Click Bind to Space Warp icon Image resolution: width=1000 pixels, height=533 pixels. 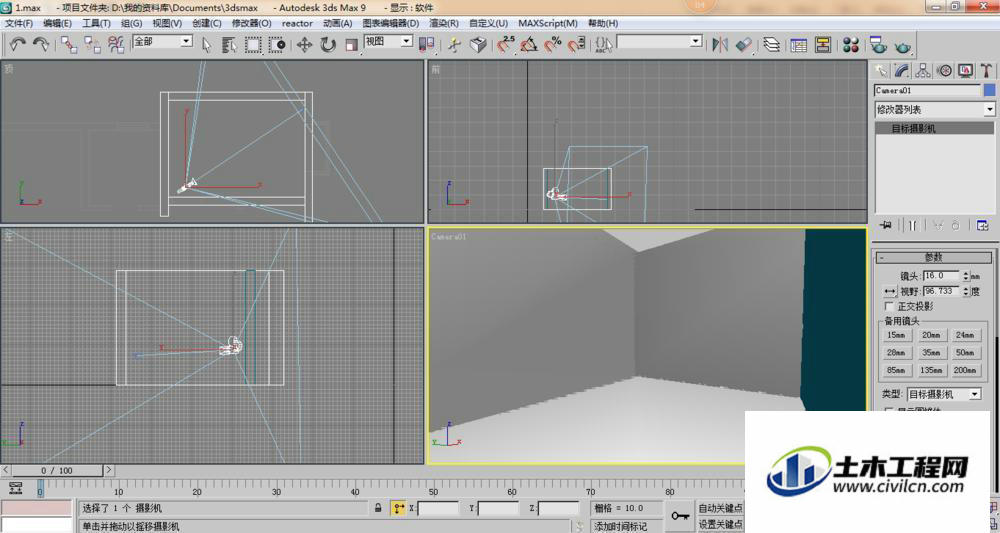(115, 44)
